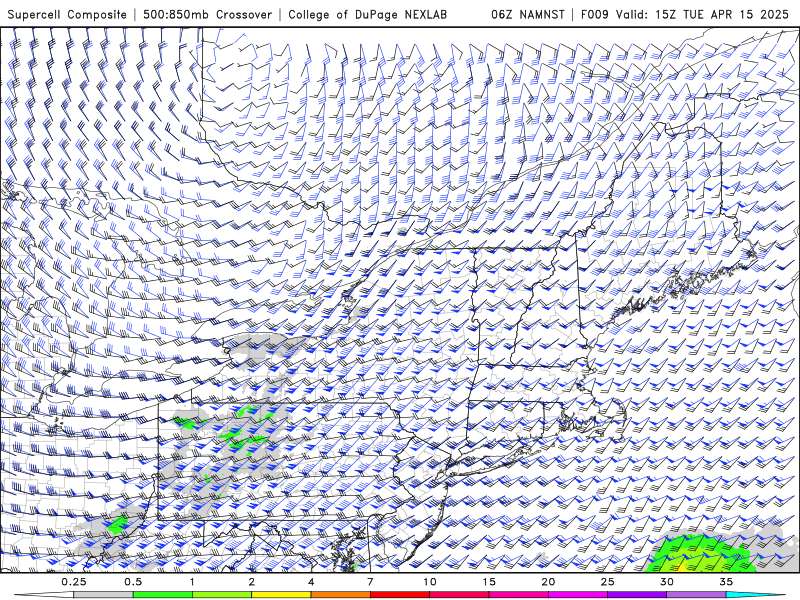
Task: Click the "College of DuPage NEXLAB" label
Action: (x=367, y=14)
